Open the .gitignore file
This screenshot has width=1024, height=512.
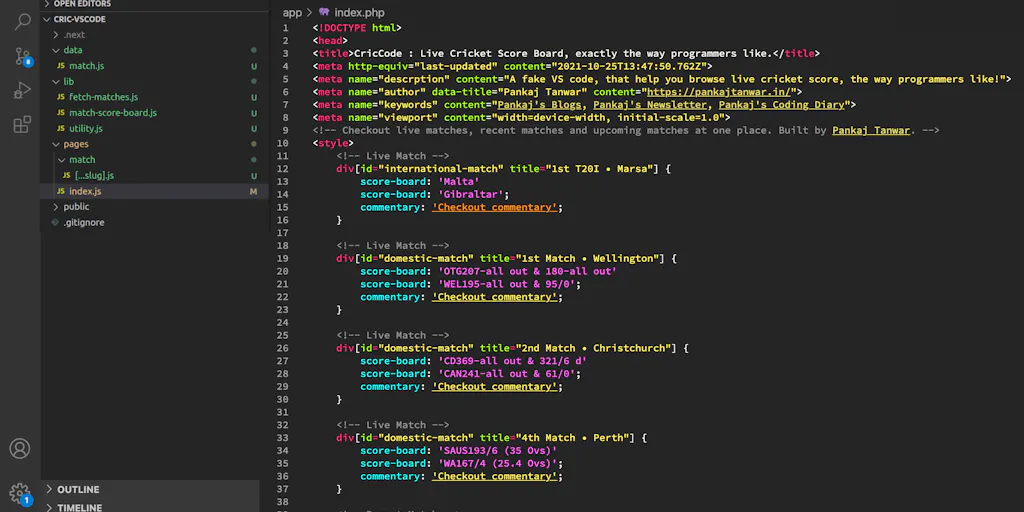tap(84, 223)
